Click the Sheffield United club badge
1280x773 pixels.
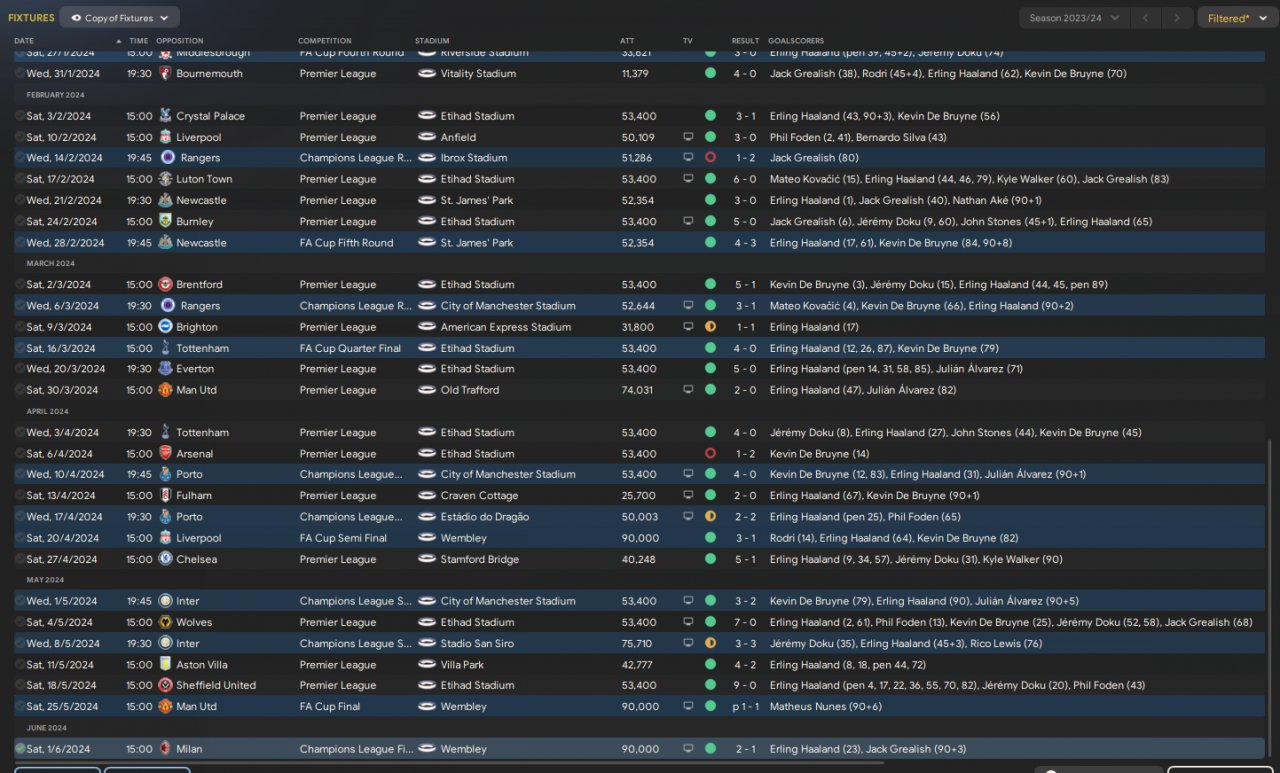166,686
